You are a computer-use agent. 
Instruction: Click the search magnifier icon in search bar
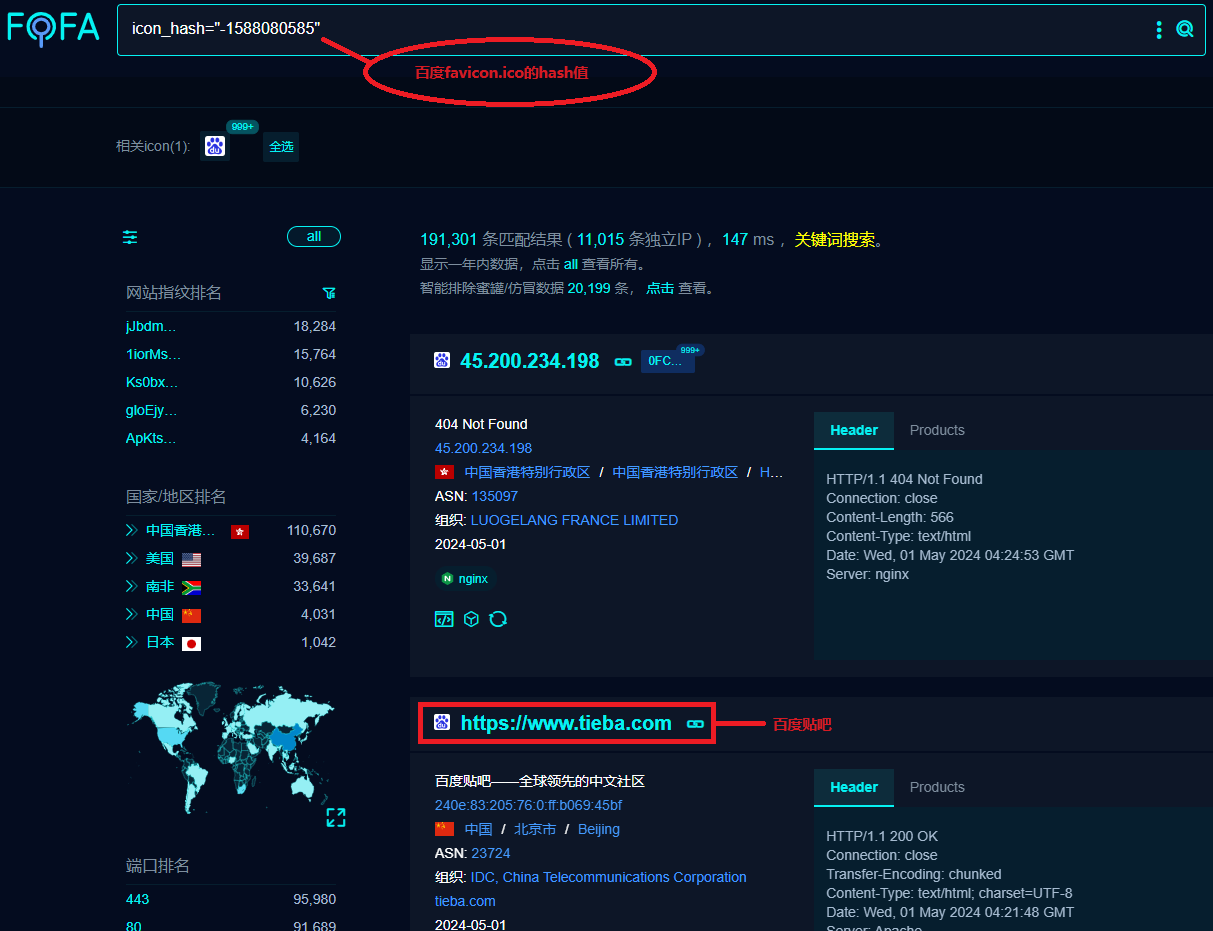[x=1185, y=30]
